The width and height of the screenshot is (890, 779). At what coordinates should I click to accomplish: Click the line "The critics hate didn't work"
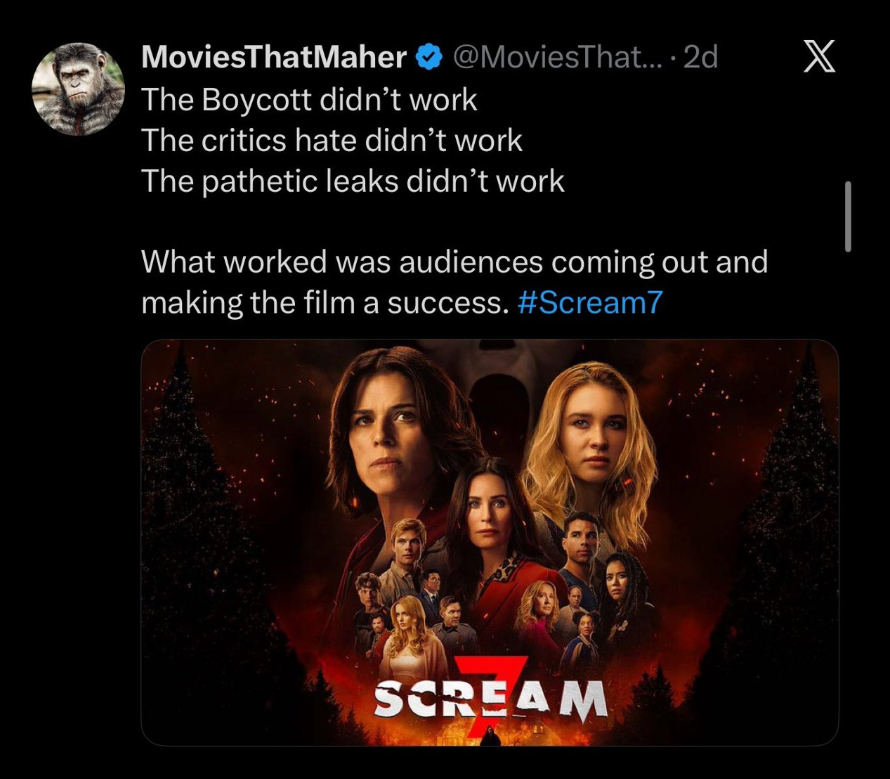point(332,141)
